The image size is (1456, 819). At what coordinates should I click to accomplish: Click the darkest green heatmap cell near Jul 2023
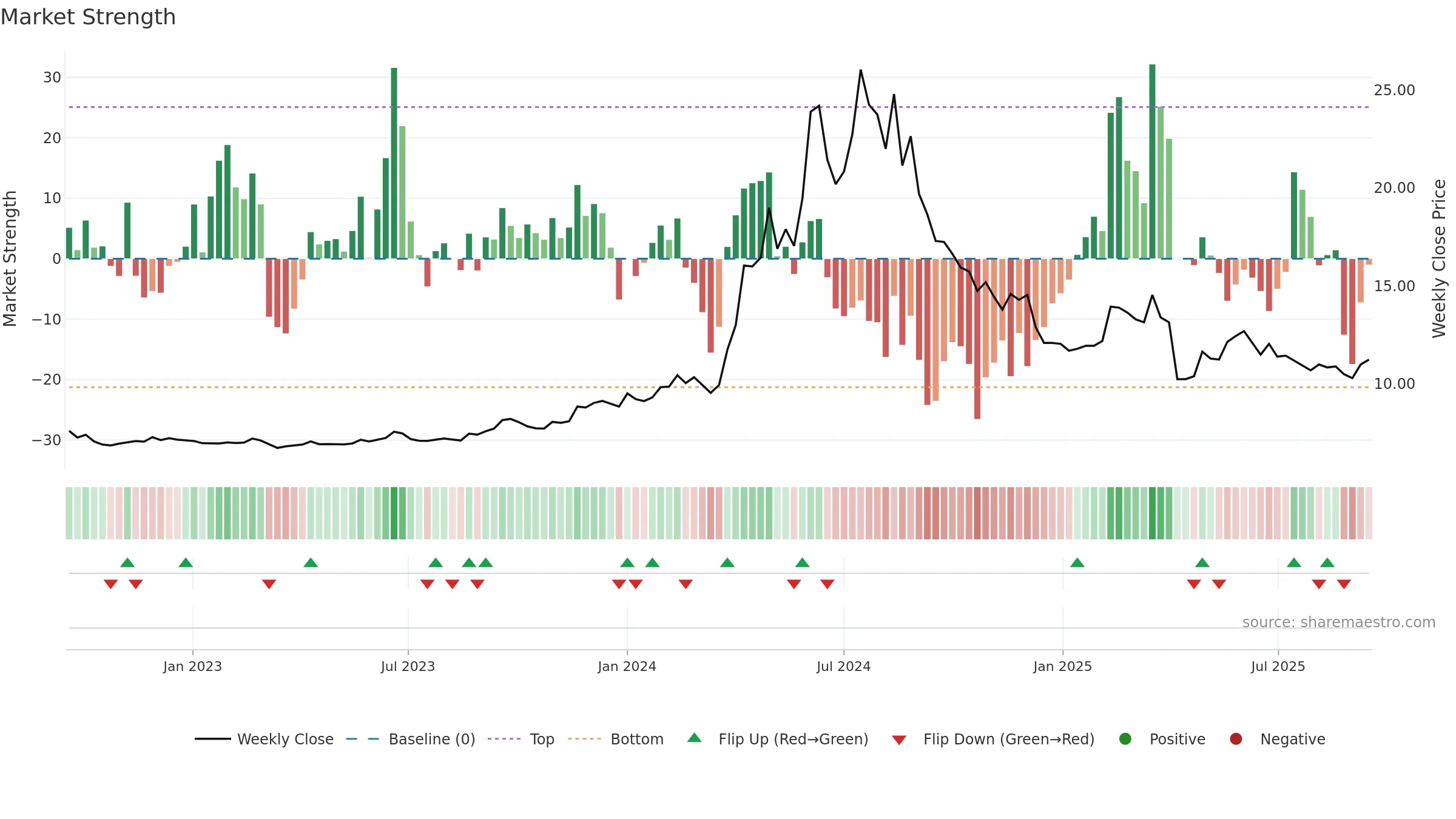[394, 513]
